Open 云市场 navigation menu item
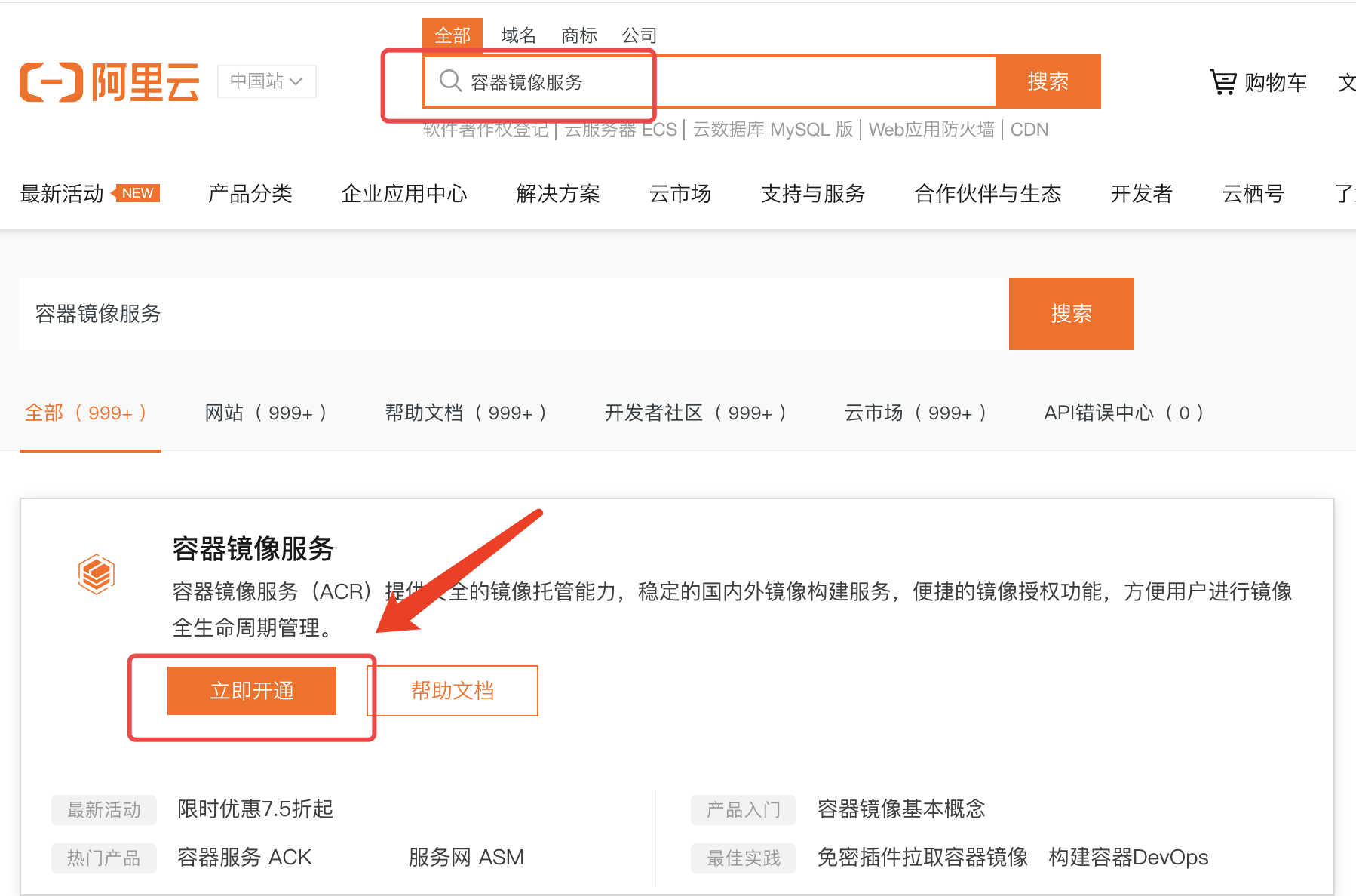This screenshot has height=896, width=1356. (680, 194)
